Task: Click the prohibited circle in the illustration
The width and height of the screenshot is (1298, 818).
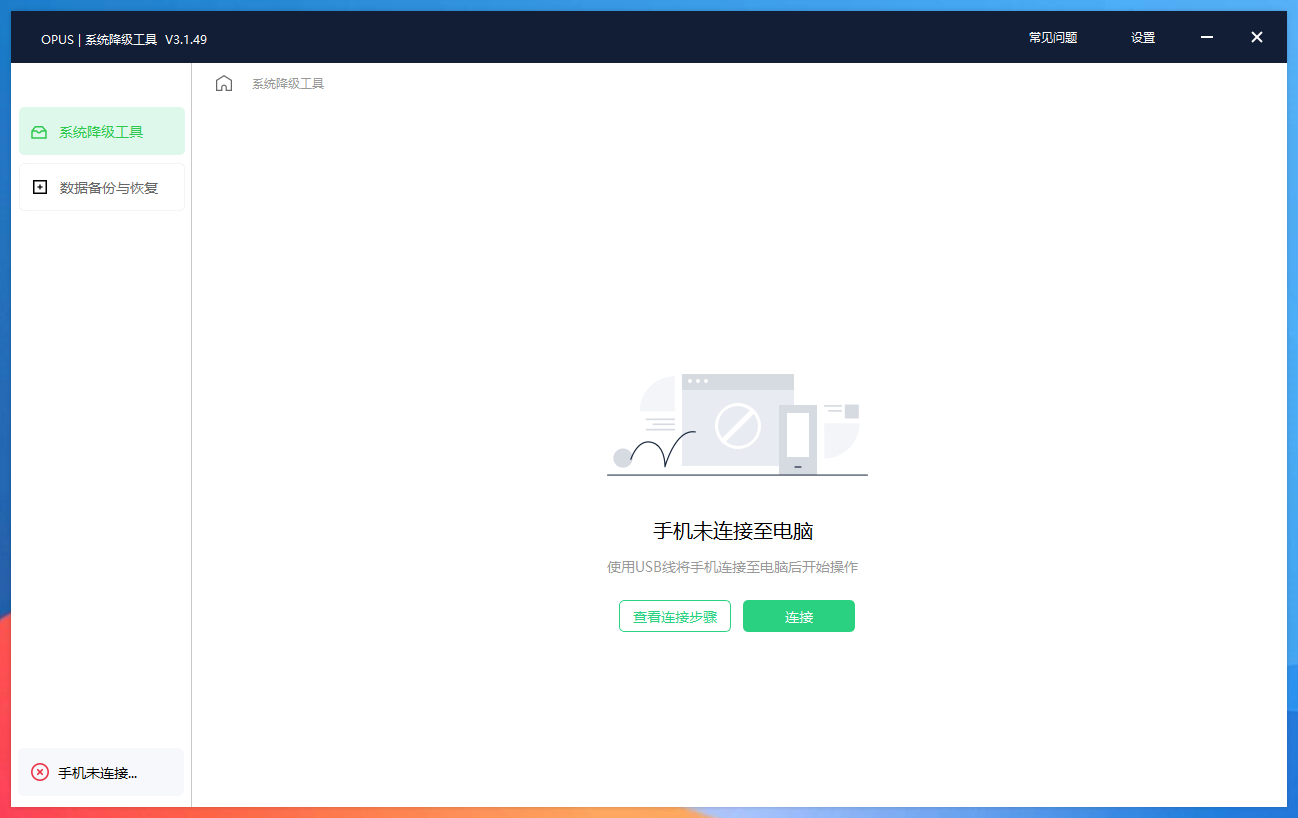Action: point(737,426)
